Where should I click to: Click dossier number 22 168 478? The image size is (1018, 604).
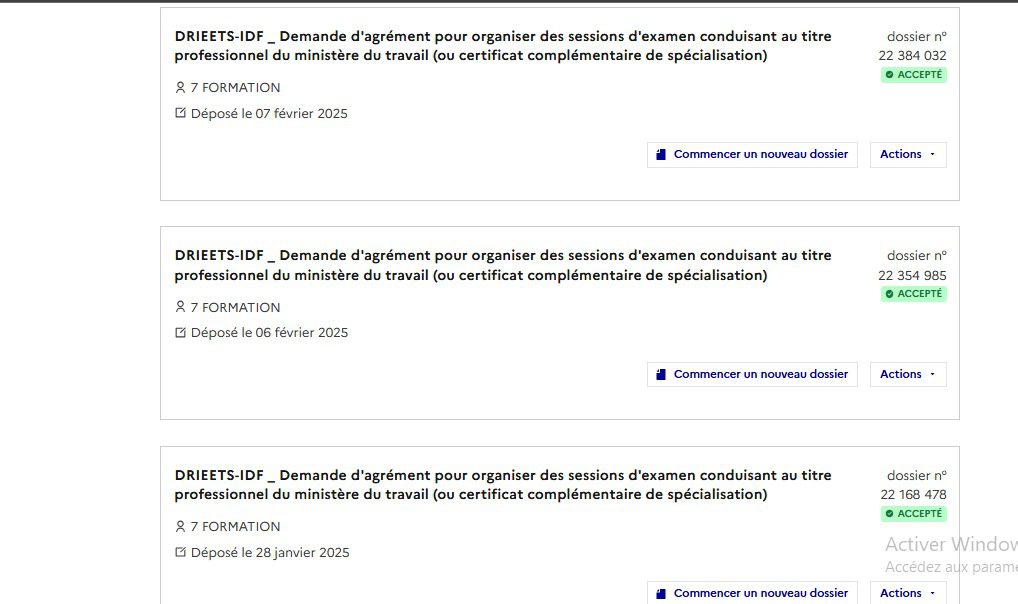coord(913,494)
